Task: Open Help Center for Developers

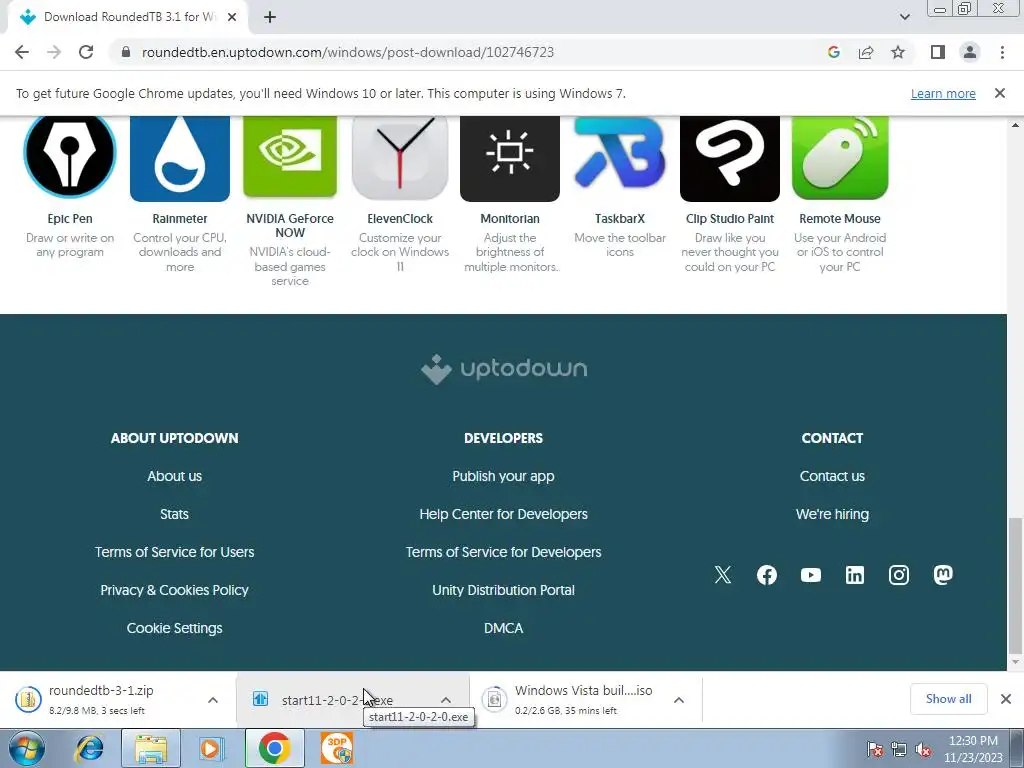Action: click(504, 514)
